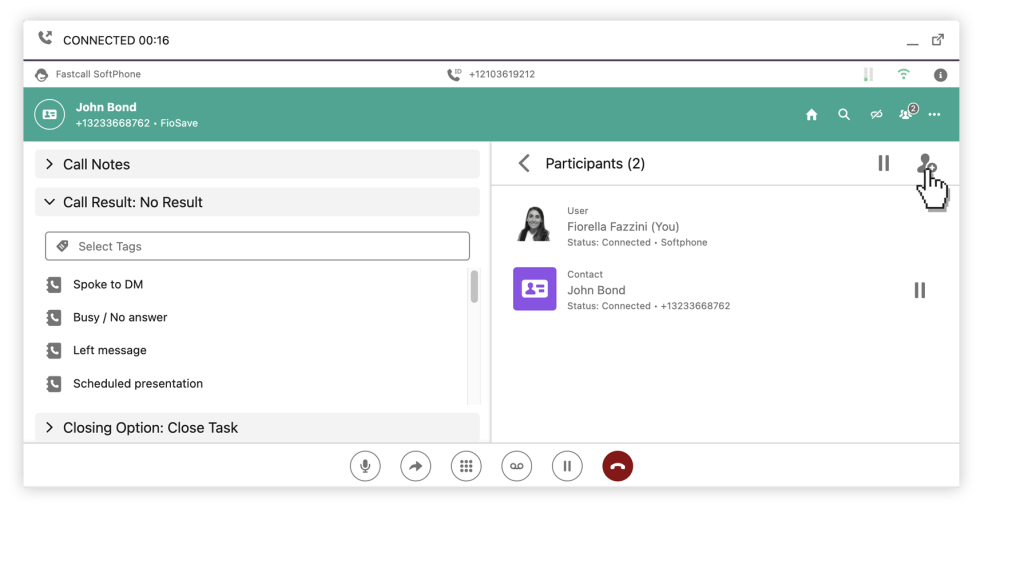Open the dial pad keypad
Image resolution: width=1024 pixels, height=588 pixels.
click(466, 466)
